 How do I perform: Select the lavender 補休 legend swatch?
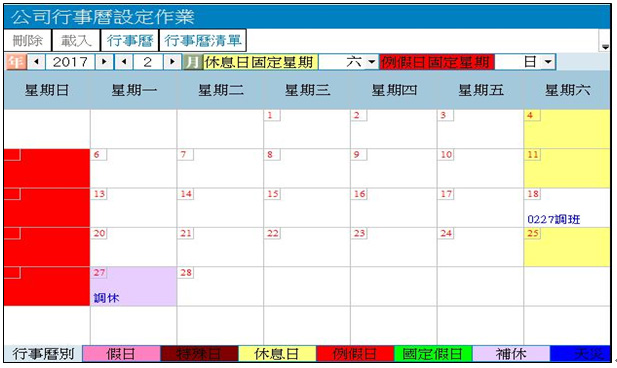point(511,353)
